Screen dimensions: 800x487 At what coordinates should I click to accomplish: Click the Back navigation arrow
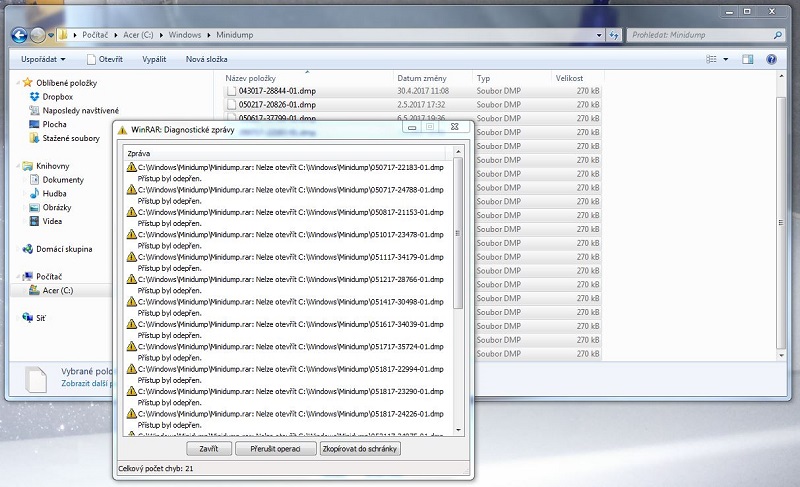pos(20,35)
